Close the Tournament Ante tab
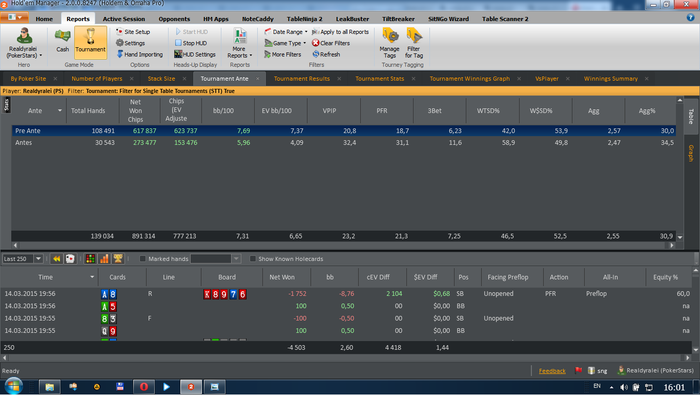This screenshot has height=395, width=700. [x=258, y=79]
